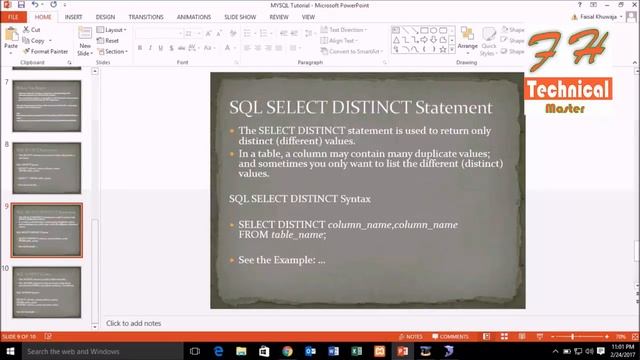Switch to Slide Sorter view
This screenshot has height=360, width=640.
click(504, 336)
